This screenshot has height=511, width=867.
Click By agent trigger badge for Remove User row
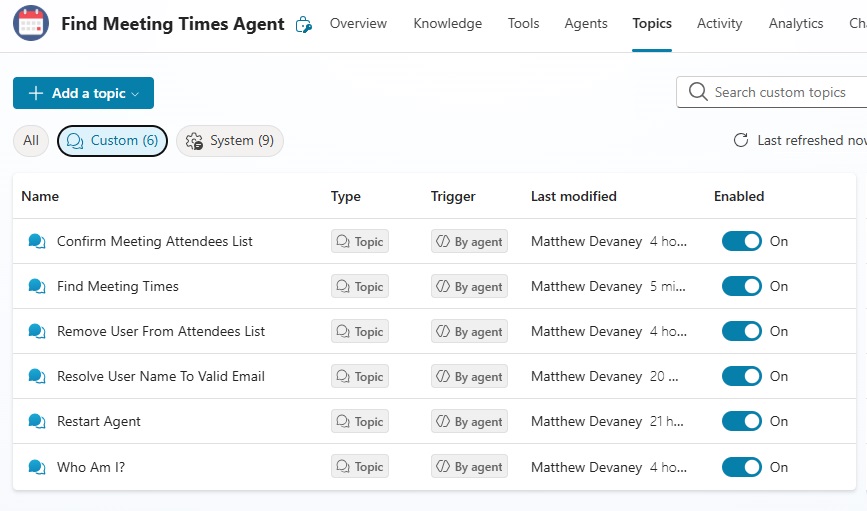point(469,331)
